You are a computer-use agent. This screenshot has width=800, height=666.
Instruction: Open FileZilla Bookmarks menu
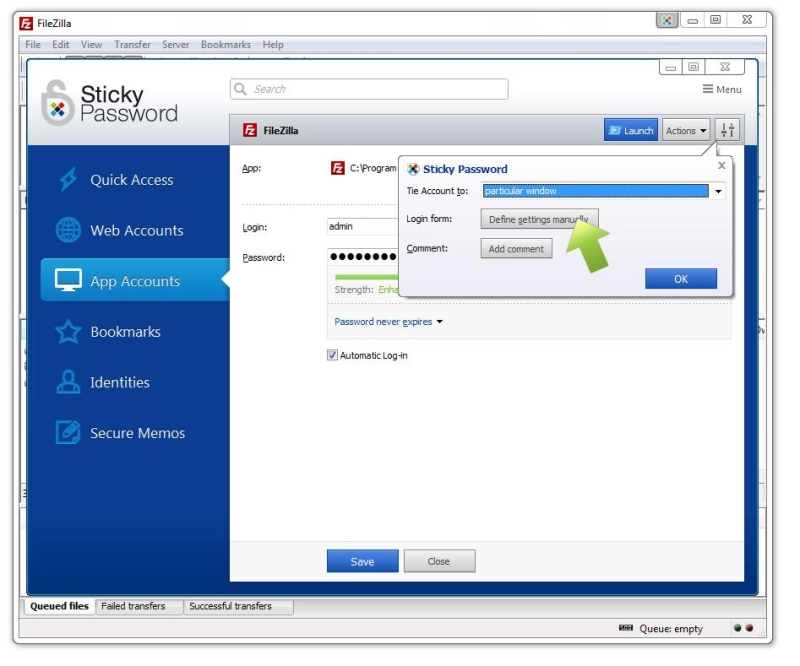[226, 45]
